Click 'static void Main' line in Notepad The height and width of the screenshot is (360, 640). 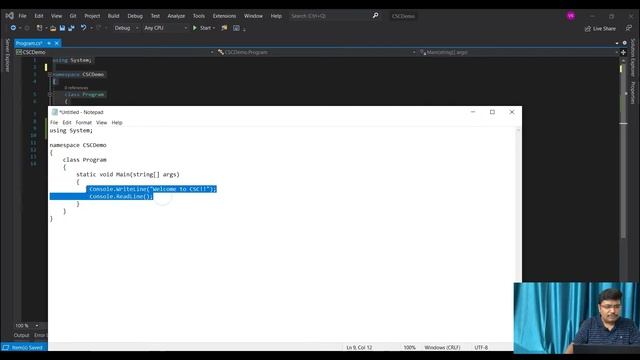[127, 174]
